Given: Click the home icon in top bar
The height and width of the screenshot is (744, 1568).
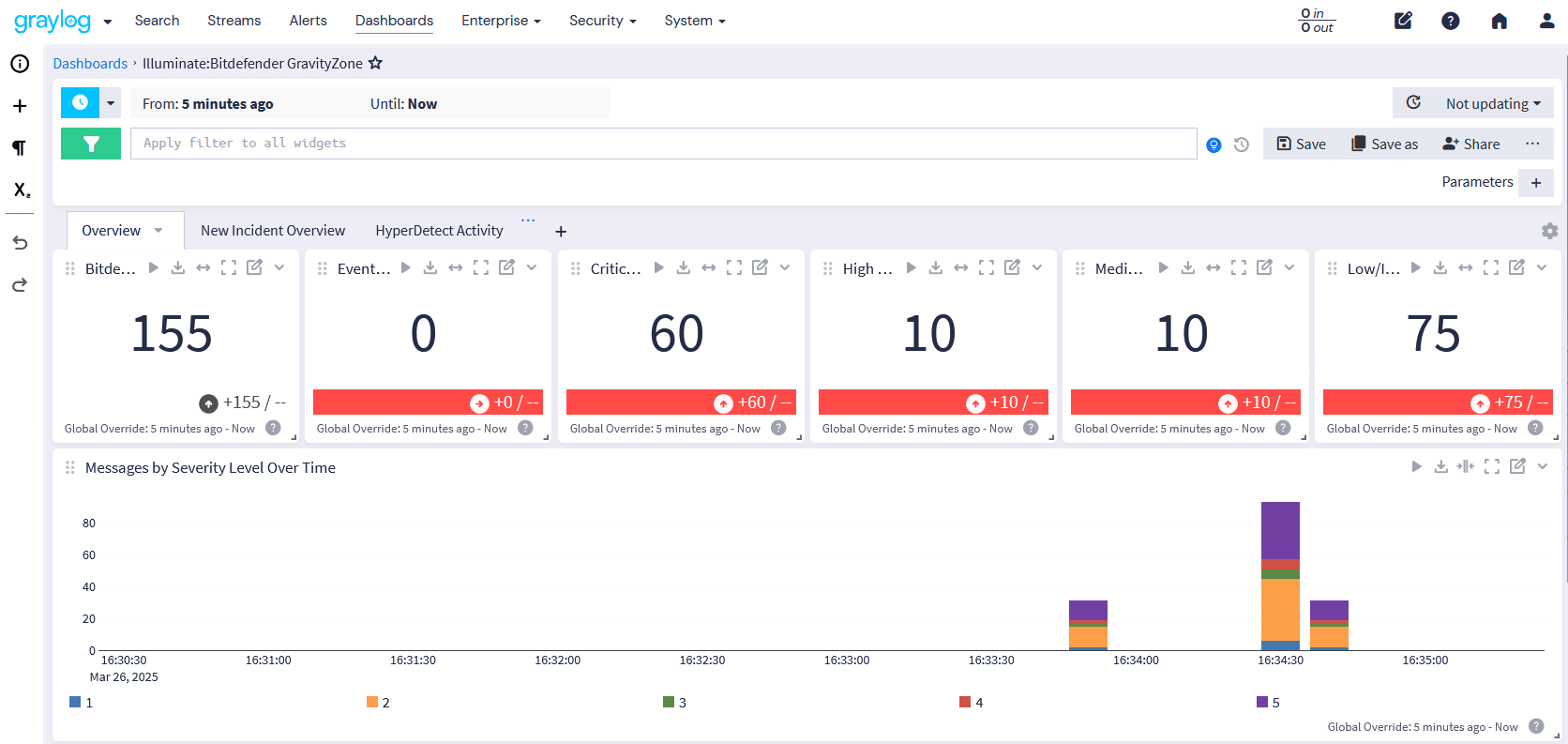Looking at the screenshot, I should pyautogui.click(x=1499, y=21).
